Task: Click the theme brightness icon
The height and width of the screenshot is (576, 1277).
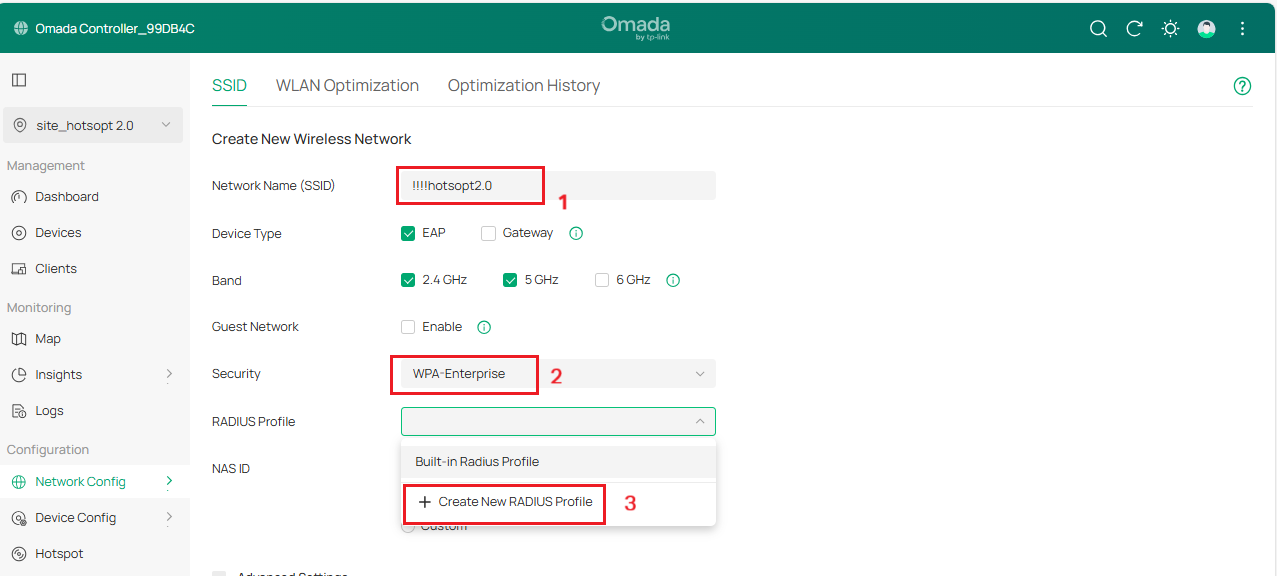Action: coord(1169,28)
